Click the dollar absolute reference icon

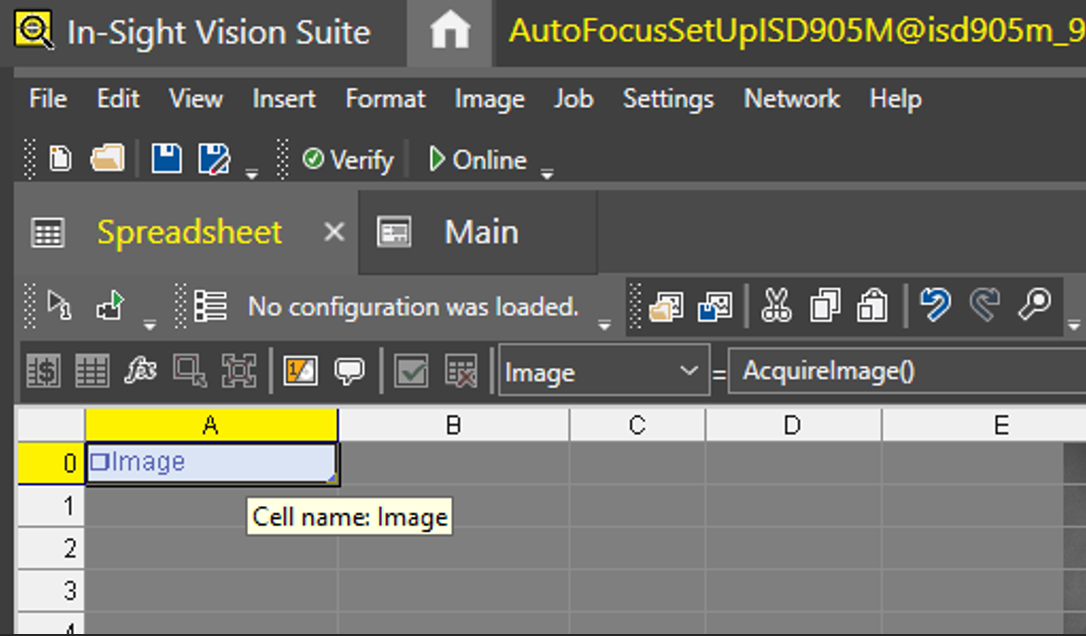[44, 371]
